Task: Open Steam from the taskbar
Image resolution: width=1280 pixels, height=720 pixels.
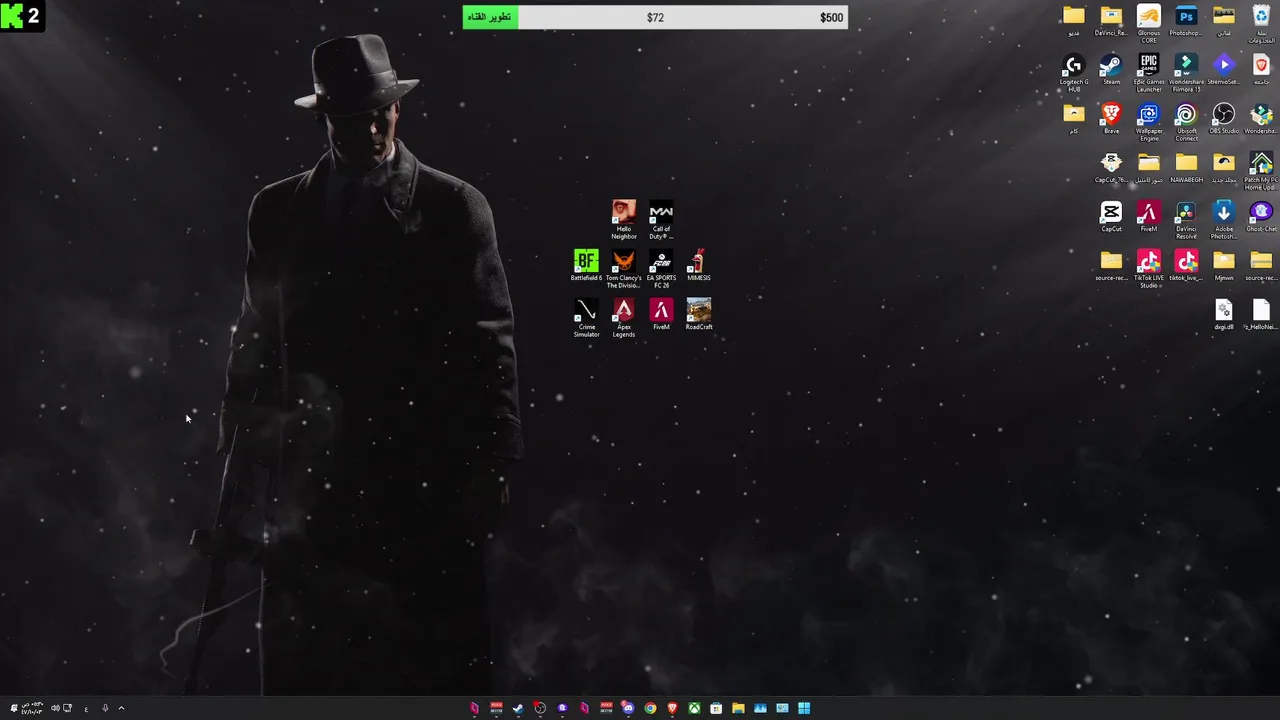Action: point(518,708)
